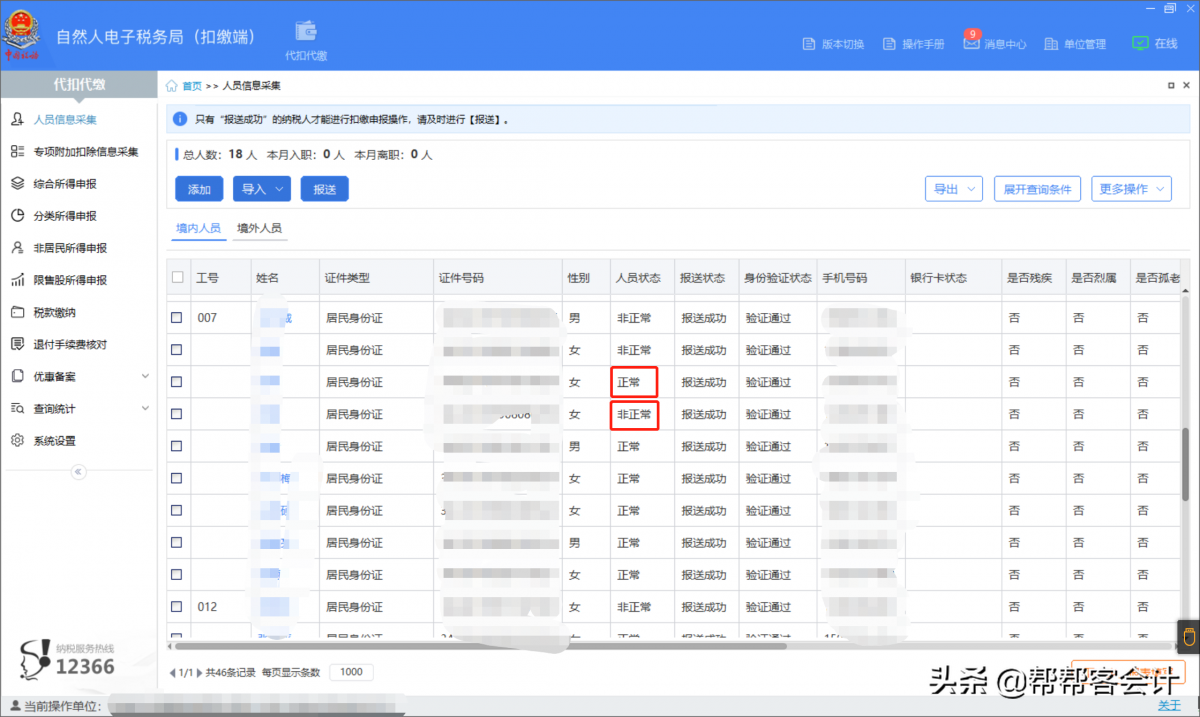Open the 操作手册 manual

pyautogui.click(x=914, y=44)
